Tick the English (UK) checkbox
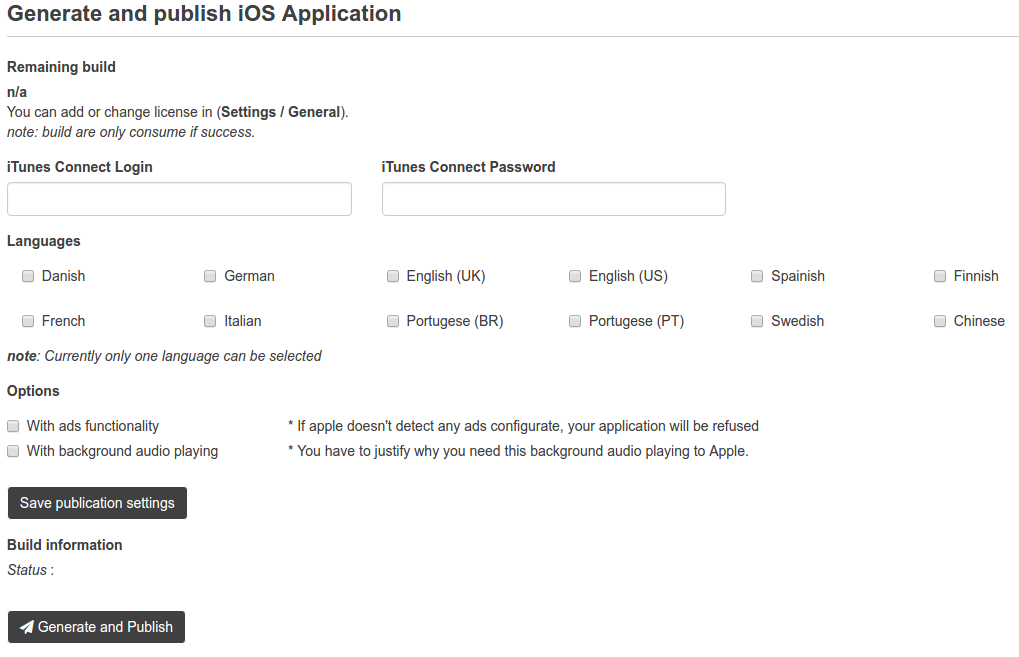Screen dimensions: 1019x657 point(393,276)
